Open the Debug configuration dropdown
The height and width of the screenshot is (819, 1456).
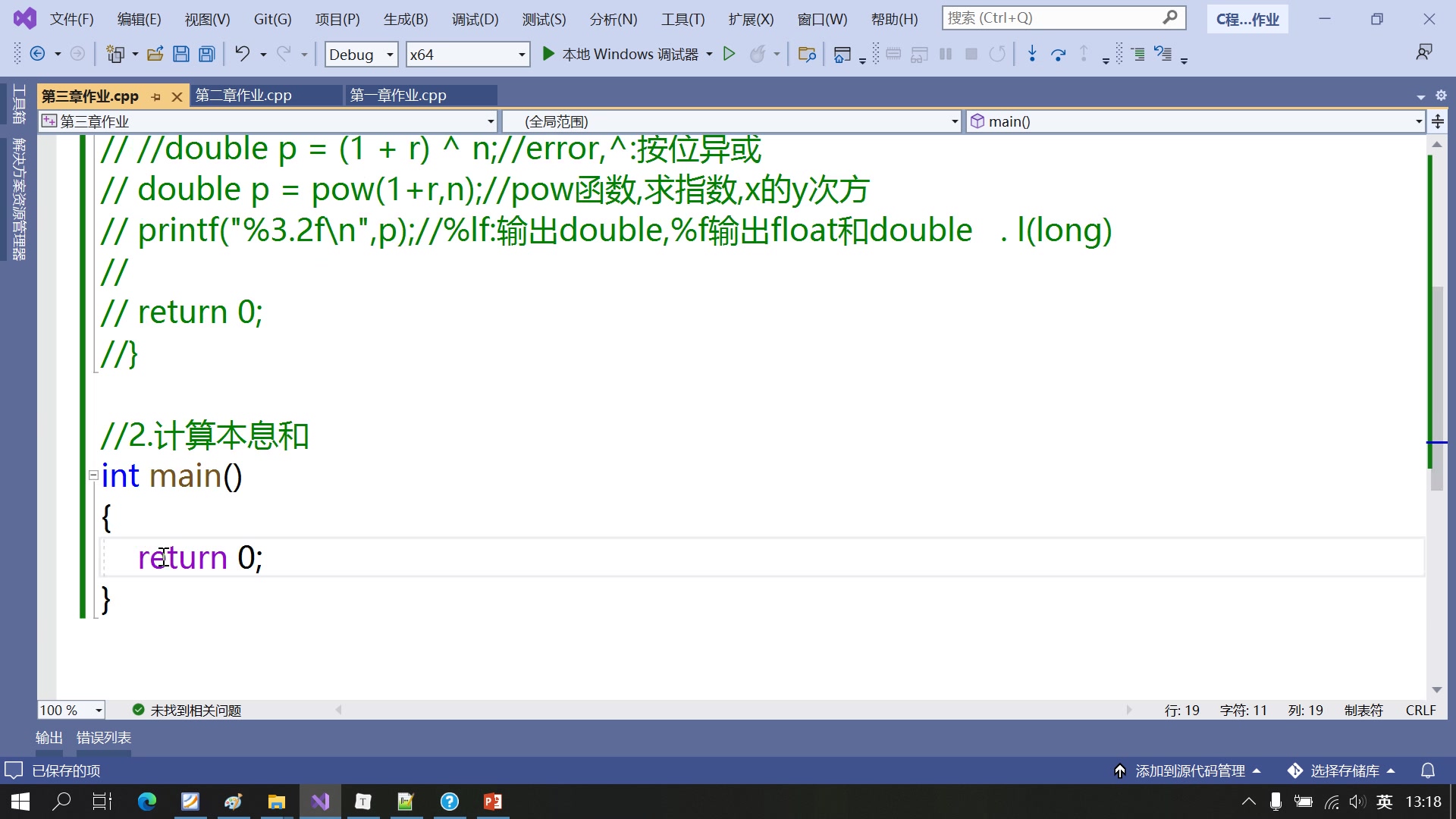[x=362, y=55]
